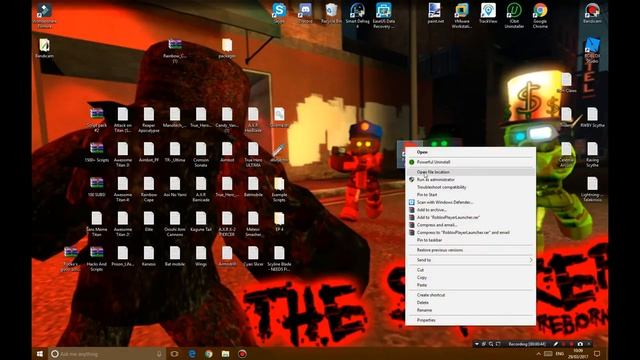Select the RWBY Scythe file
Screen dimensions: 640x360
click(x=592, y=118)
